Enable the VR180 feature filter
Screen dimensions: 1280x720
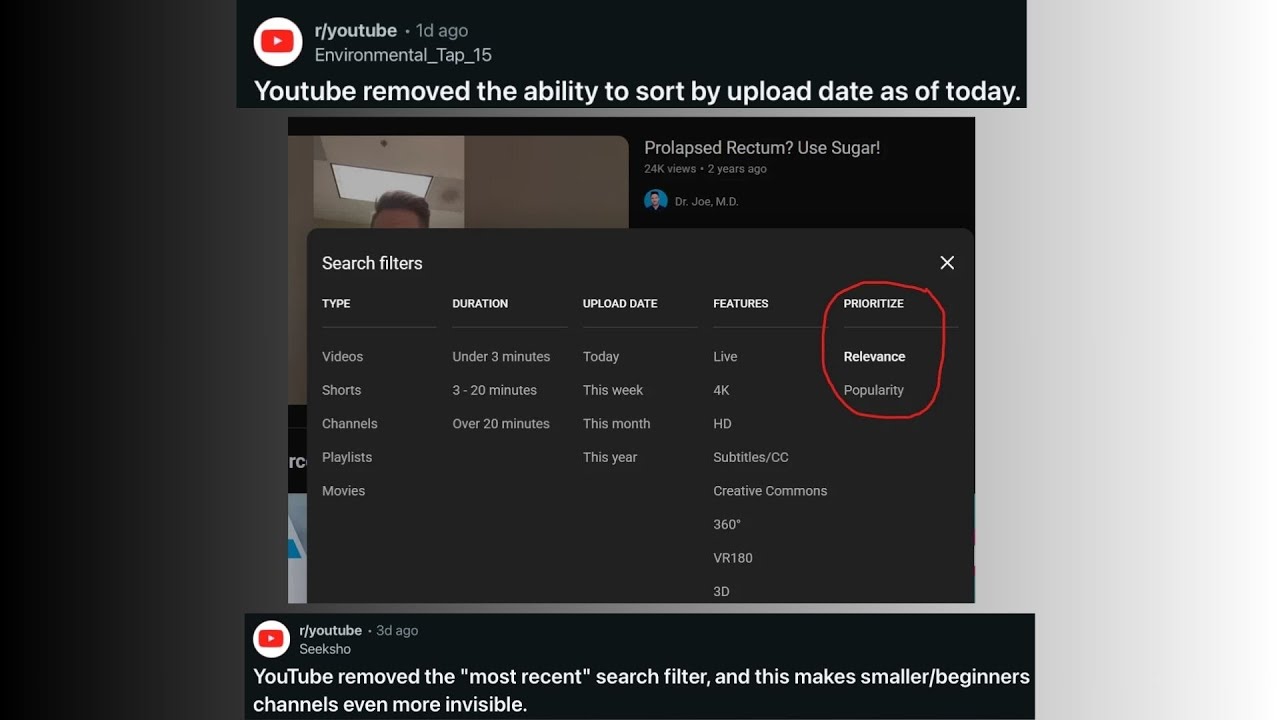pyautogui.click(x=732, y=558)
